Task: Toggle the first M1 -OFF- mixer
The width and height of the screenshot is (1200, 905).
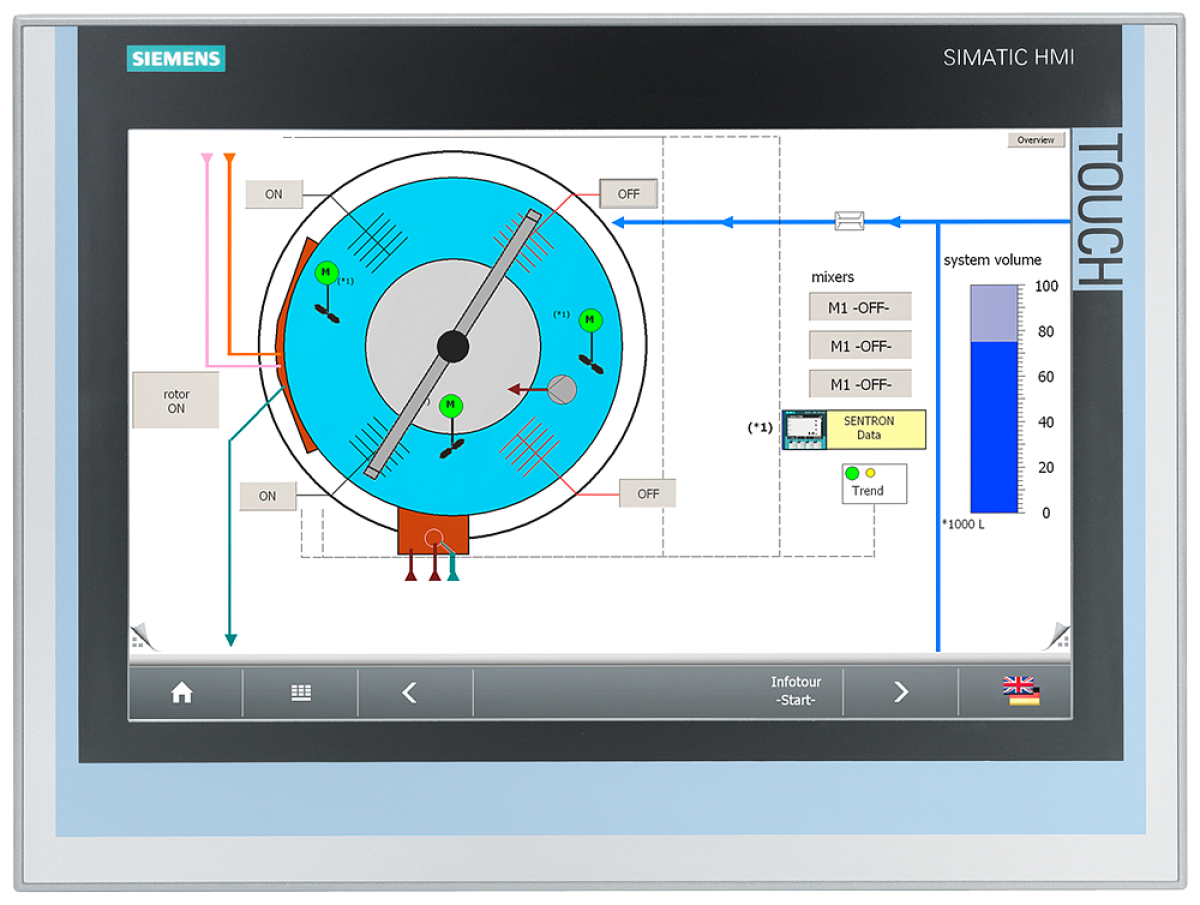Action: [859, 306]
